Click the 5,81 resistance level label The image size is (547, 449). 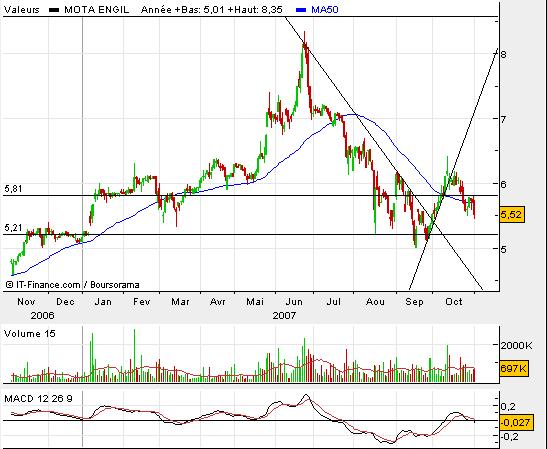click(13, 189)
